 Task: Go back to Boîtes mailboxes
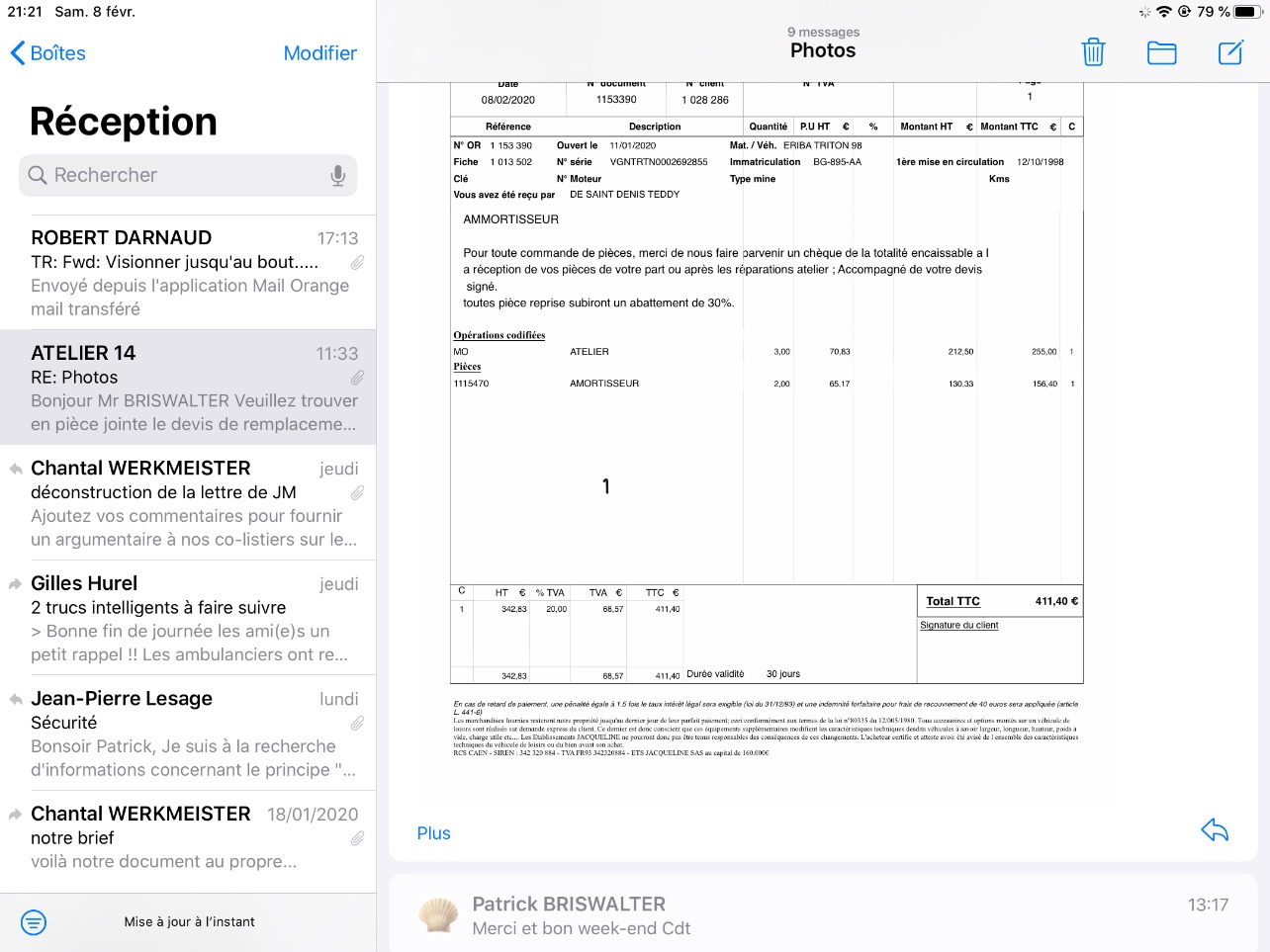click(47, 53)
